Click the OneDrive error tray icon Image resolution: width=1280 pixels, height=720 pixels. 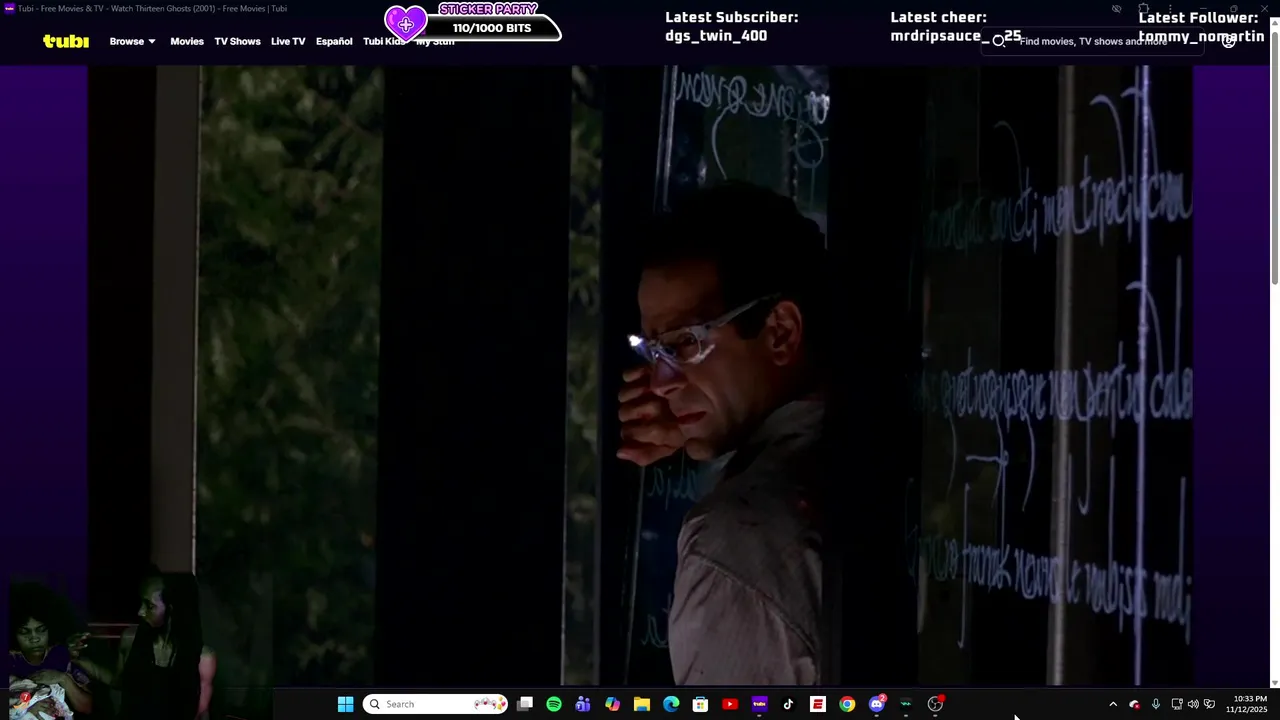click(1134, 704)
